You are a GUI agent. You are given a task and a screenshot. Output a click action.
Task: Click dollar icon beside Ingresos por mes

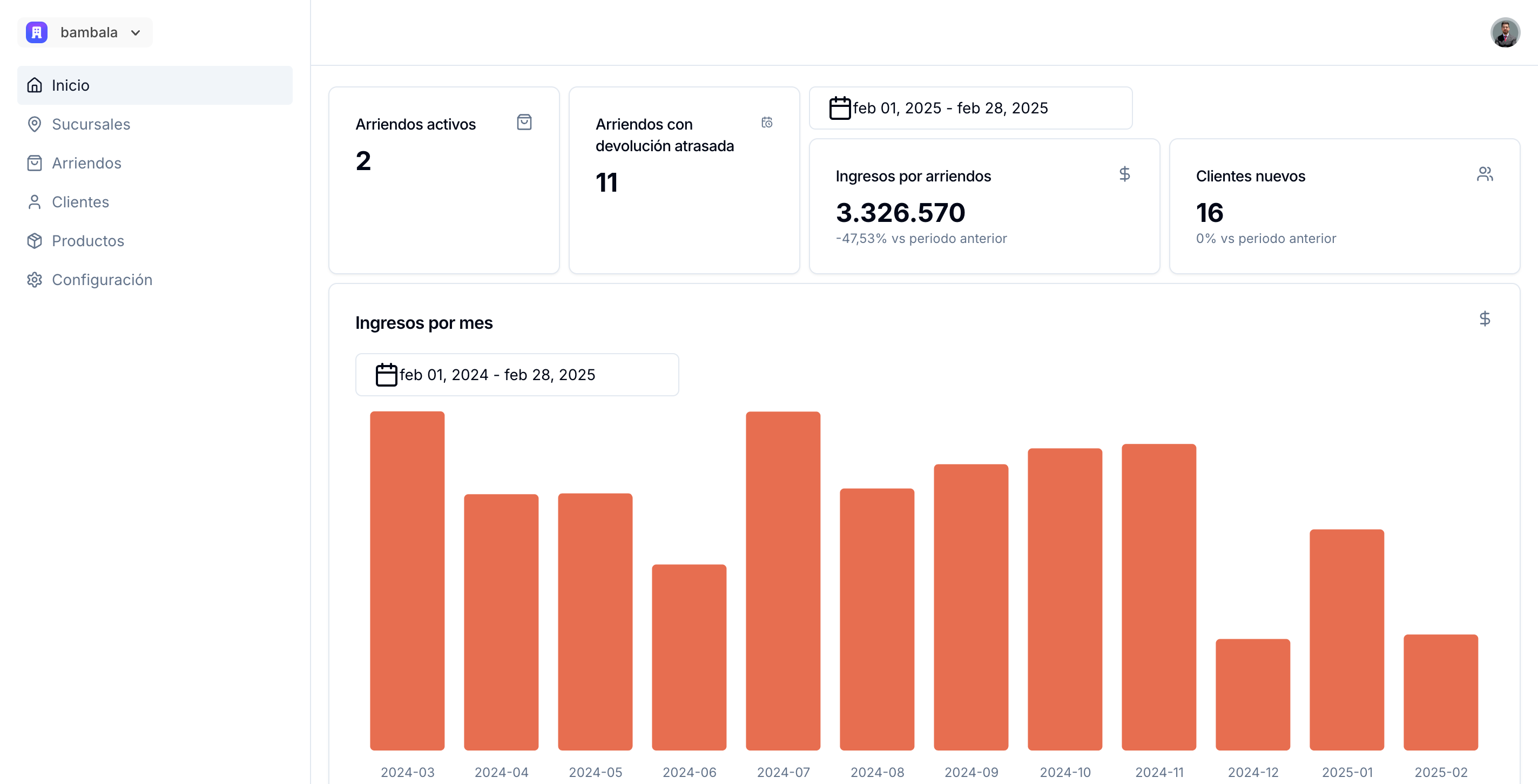1484,319
